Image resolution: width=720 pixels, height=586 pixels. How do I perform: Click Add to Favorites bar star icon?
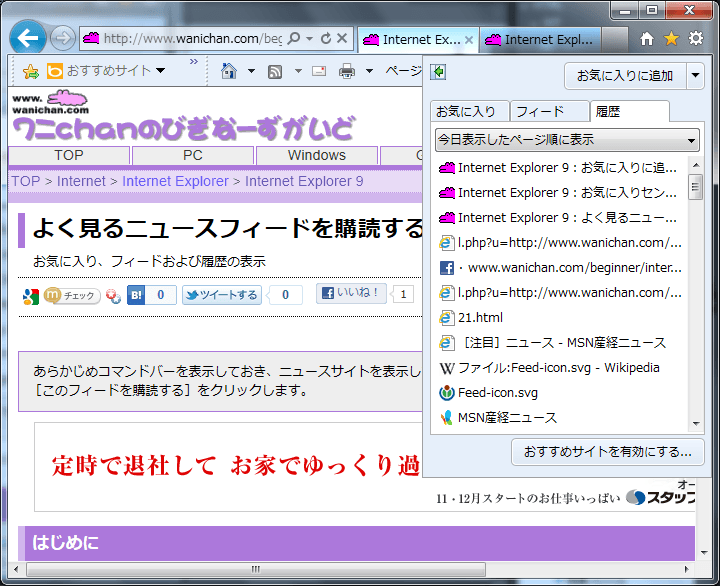(31, 71)
